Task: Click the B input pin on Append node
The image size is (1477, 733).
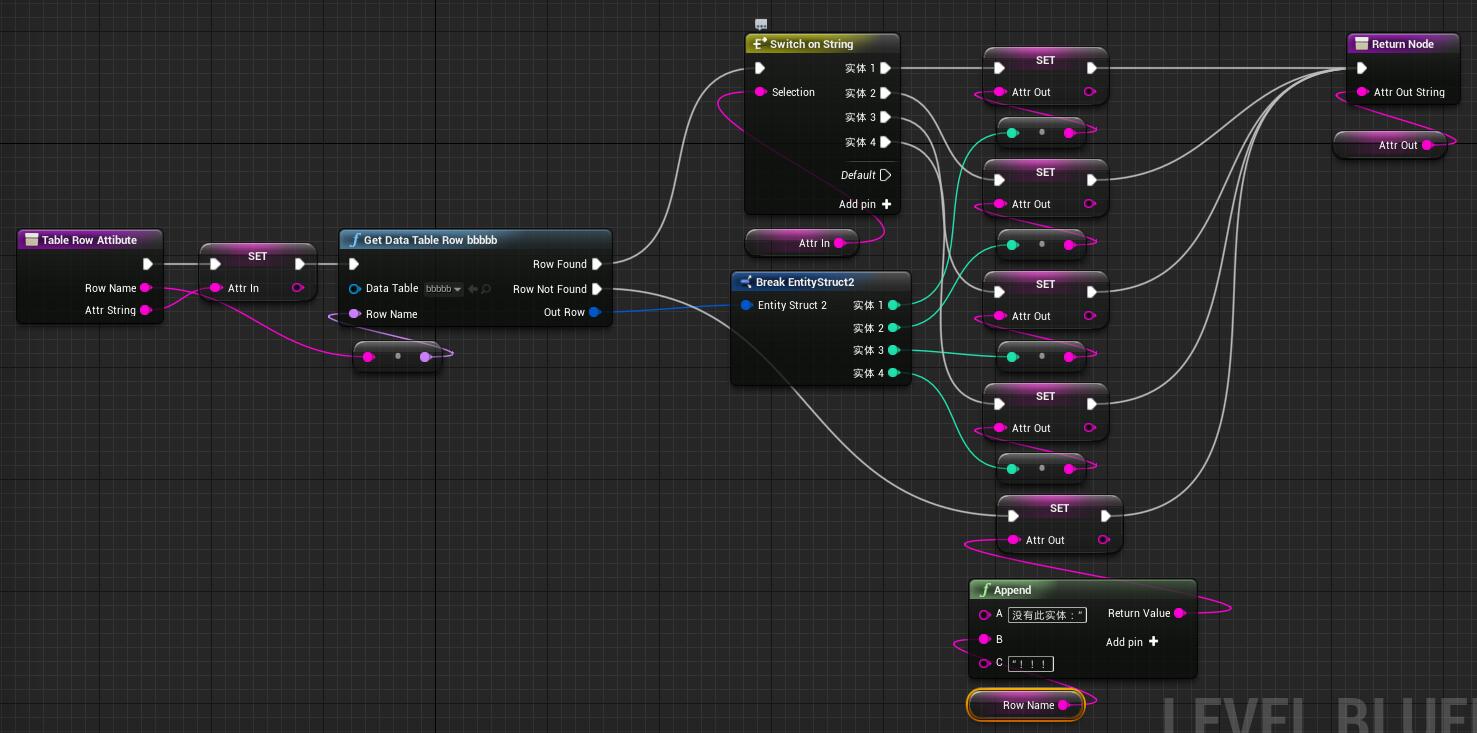Action: 984,639
